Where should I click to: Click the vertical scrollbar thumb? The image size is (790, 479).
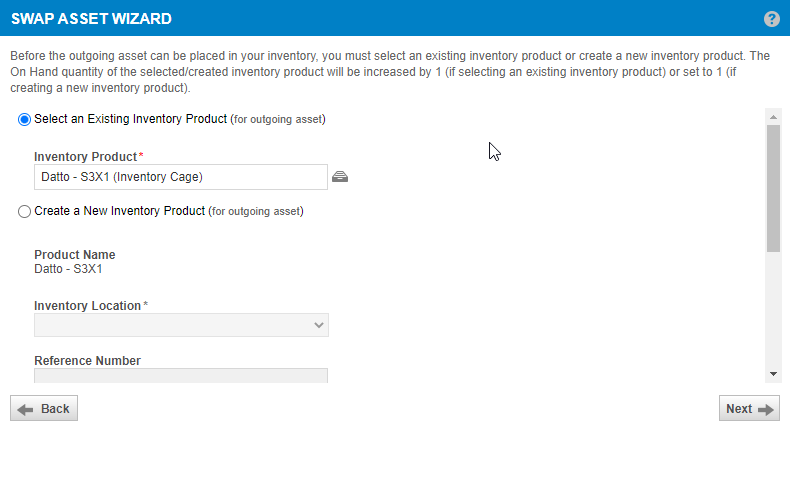point(773,188)
